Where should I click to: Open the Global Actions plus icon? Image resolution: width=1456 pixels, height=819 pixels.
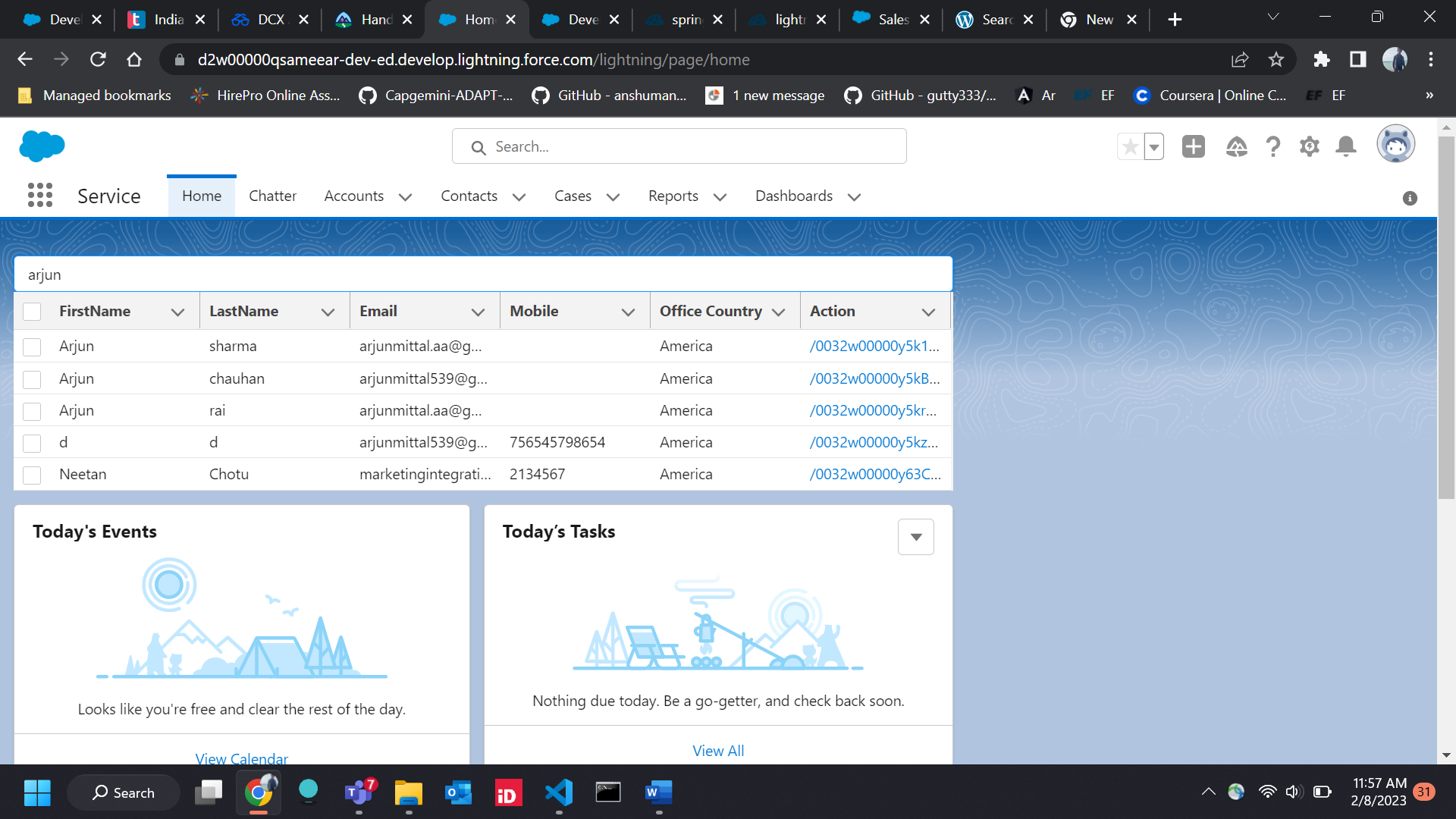click(x=1193, y=146)
